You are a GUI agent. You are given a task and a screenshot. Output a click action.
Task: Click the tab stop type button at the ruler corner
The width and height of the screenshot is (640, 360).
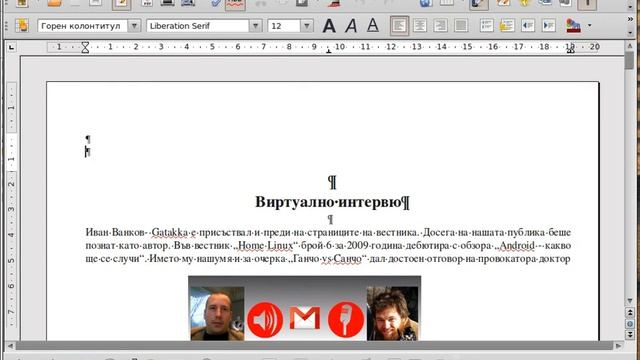[x=11, y=48]
